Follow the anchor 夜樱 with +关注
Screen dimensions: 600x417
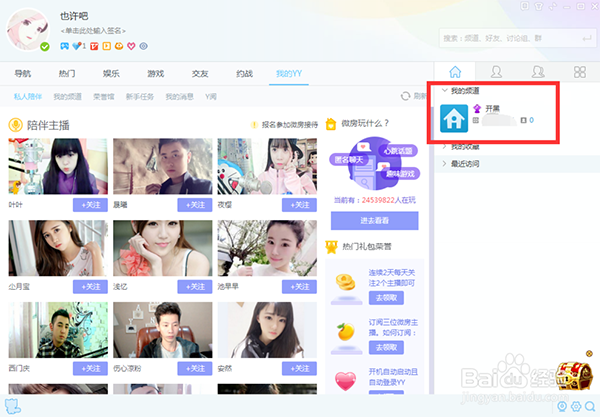(299, 205)
